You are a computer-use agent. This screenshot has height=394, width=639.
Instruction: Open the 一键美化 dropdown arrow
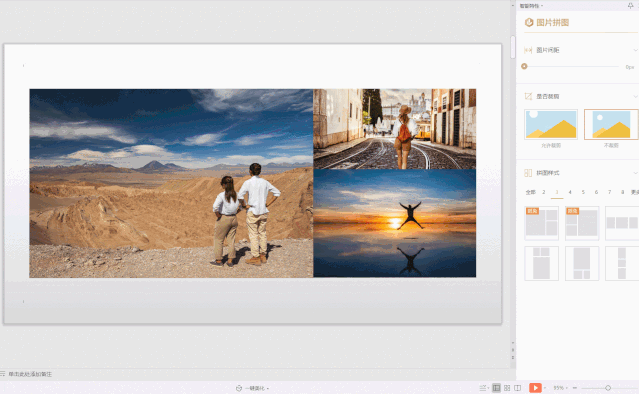pyautogui.click(x=268, y=389)
